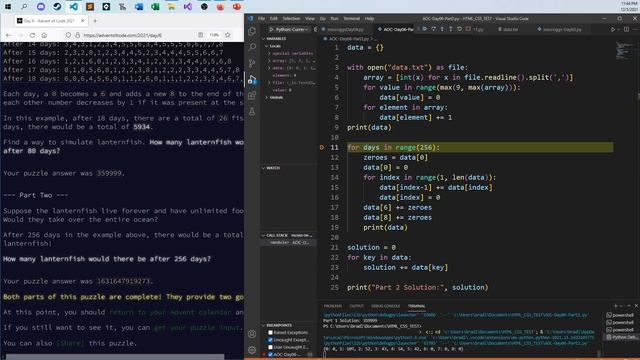
Task: Open Steam from the taskbar
Action: point(57,7)
